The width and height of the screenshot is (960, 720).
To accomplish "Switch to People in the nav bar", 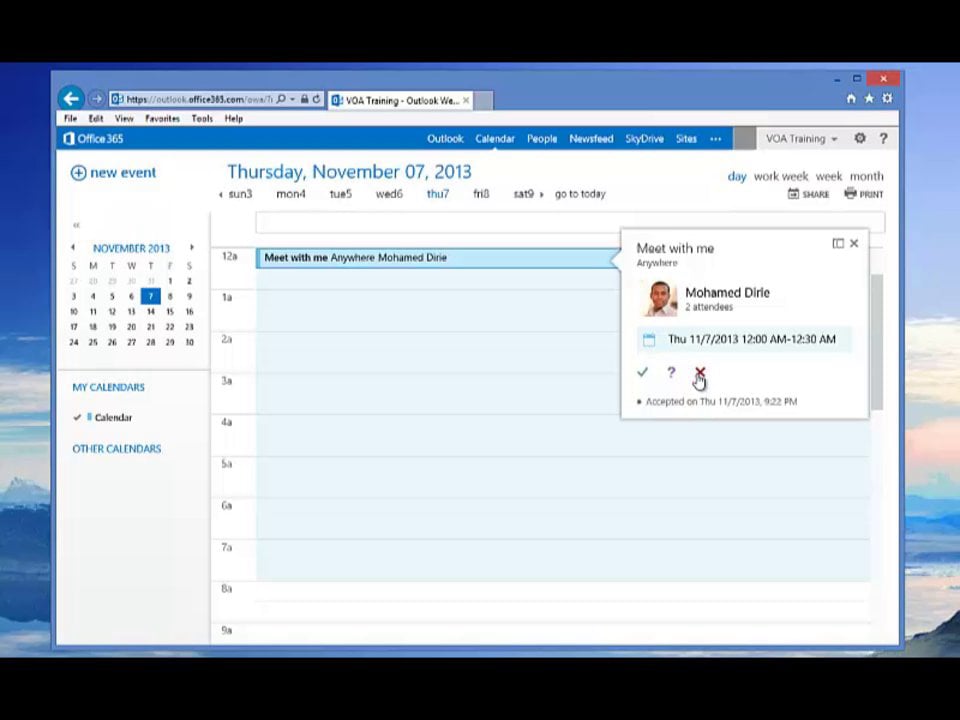I will coord(542,139).
